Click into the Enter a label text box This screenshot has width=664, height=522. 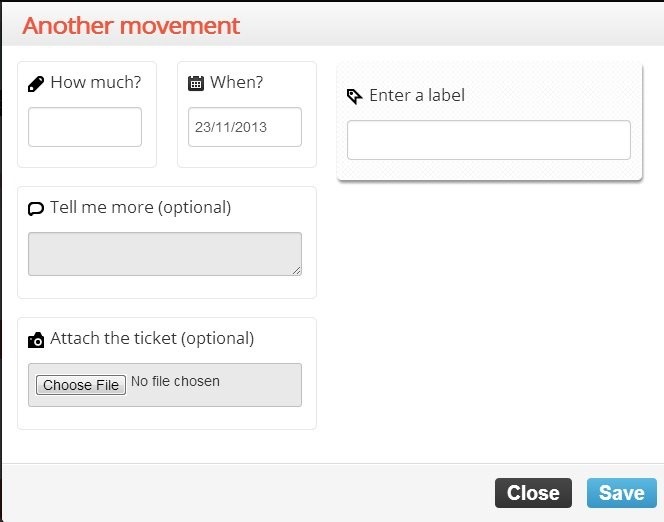pos(488,140)
